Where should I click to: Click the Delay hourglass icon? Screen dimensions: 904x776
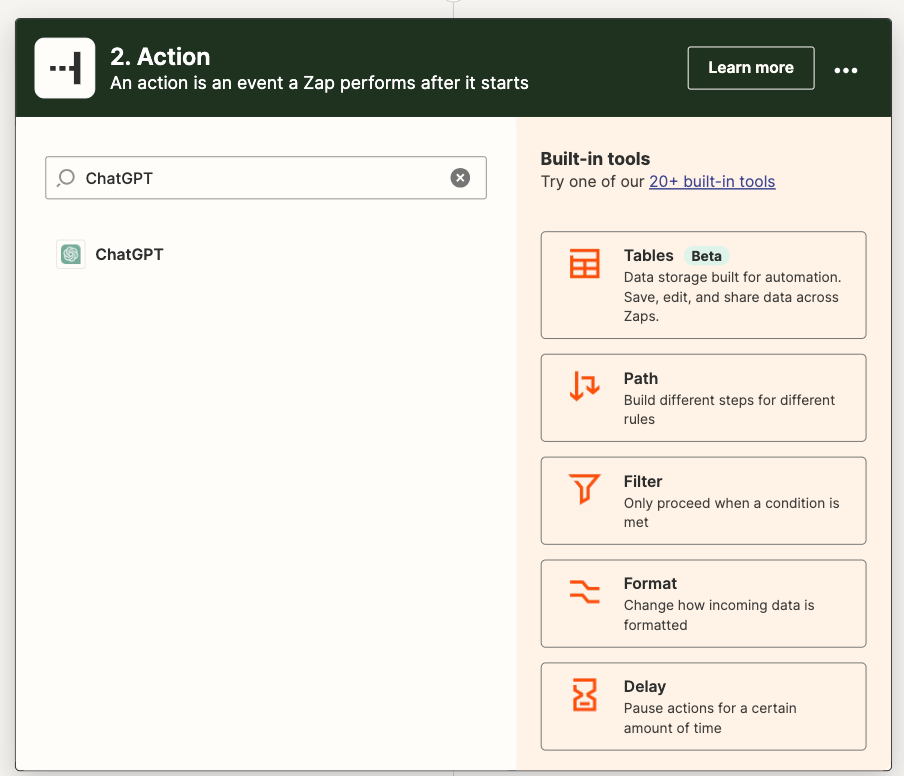pyautogui.click(x=584, y=695)
